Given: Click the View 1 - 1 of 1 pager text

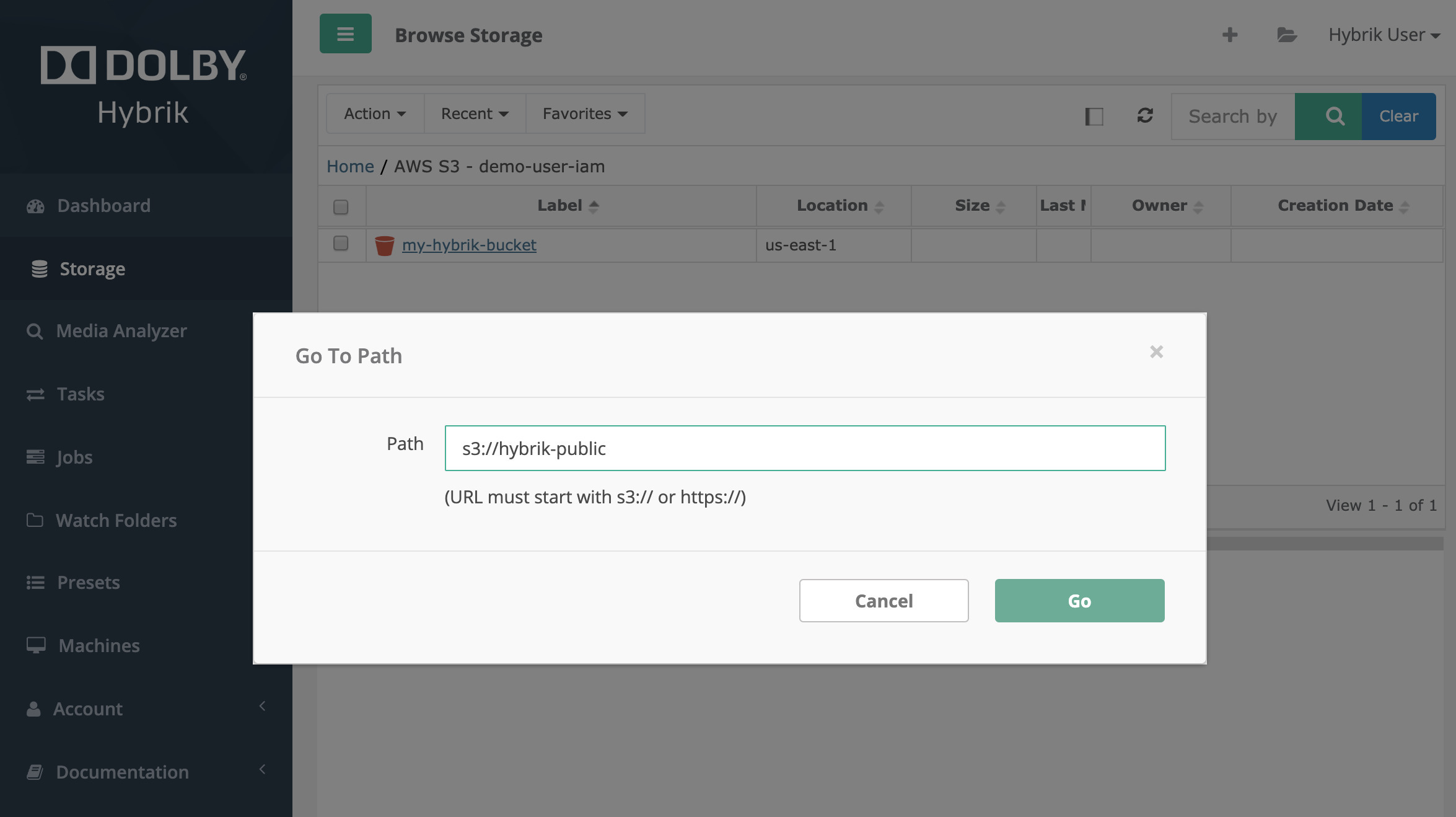Looking at the screenshot, I should click(1381, 505).
